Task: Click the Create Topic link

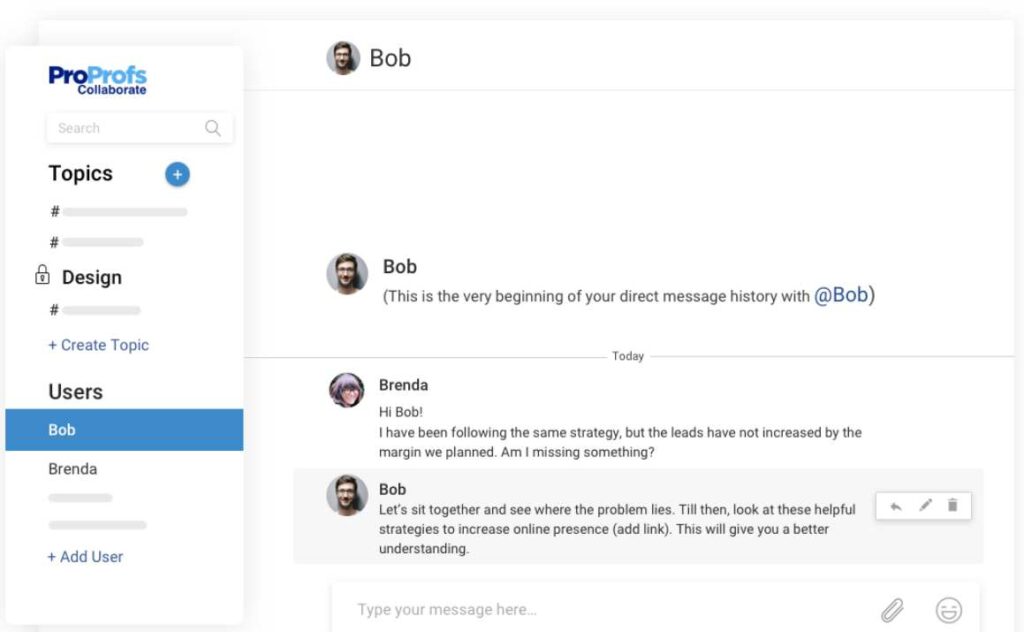Action: coord(98,345)
